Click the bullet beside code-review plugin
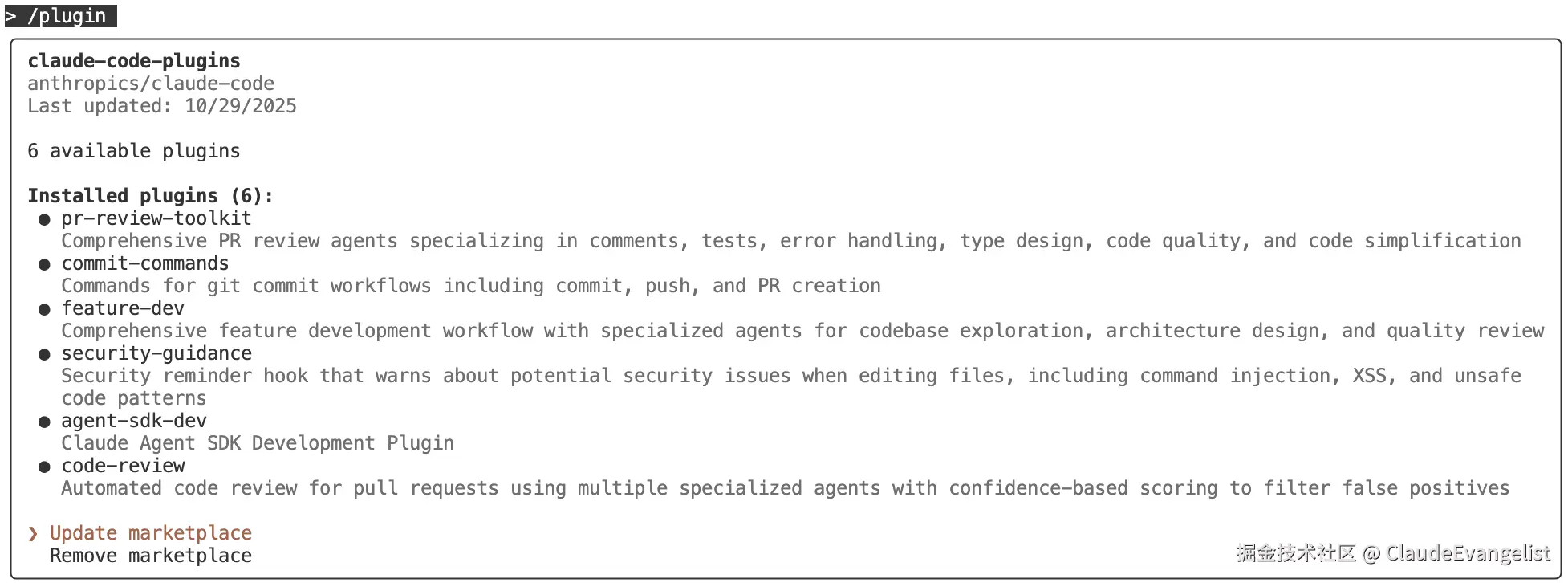 tap(44, 467)
